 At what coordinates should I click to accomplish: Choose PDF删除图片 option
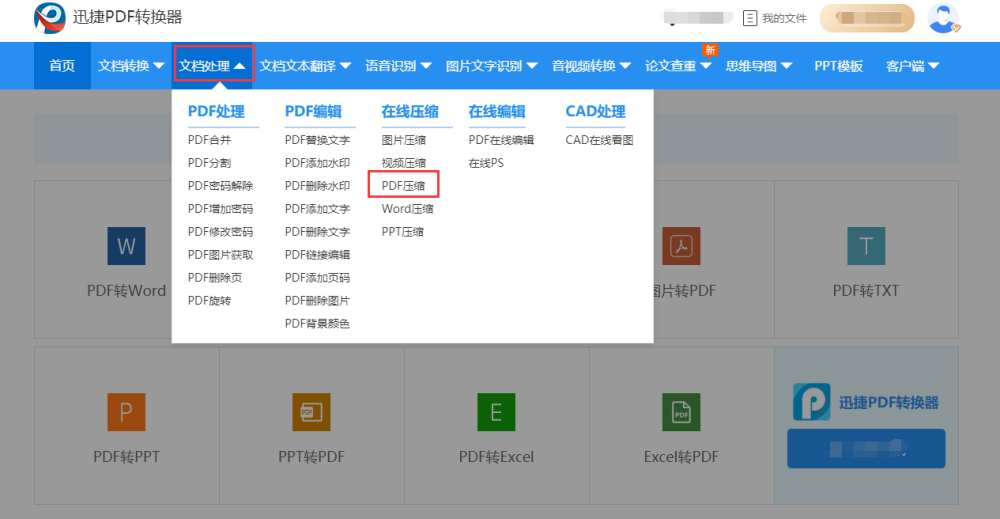point(317,301)
